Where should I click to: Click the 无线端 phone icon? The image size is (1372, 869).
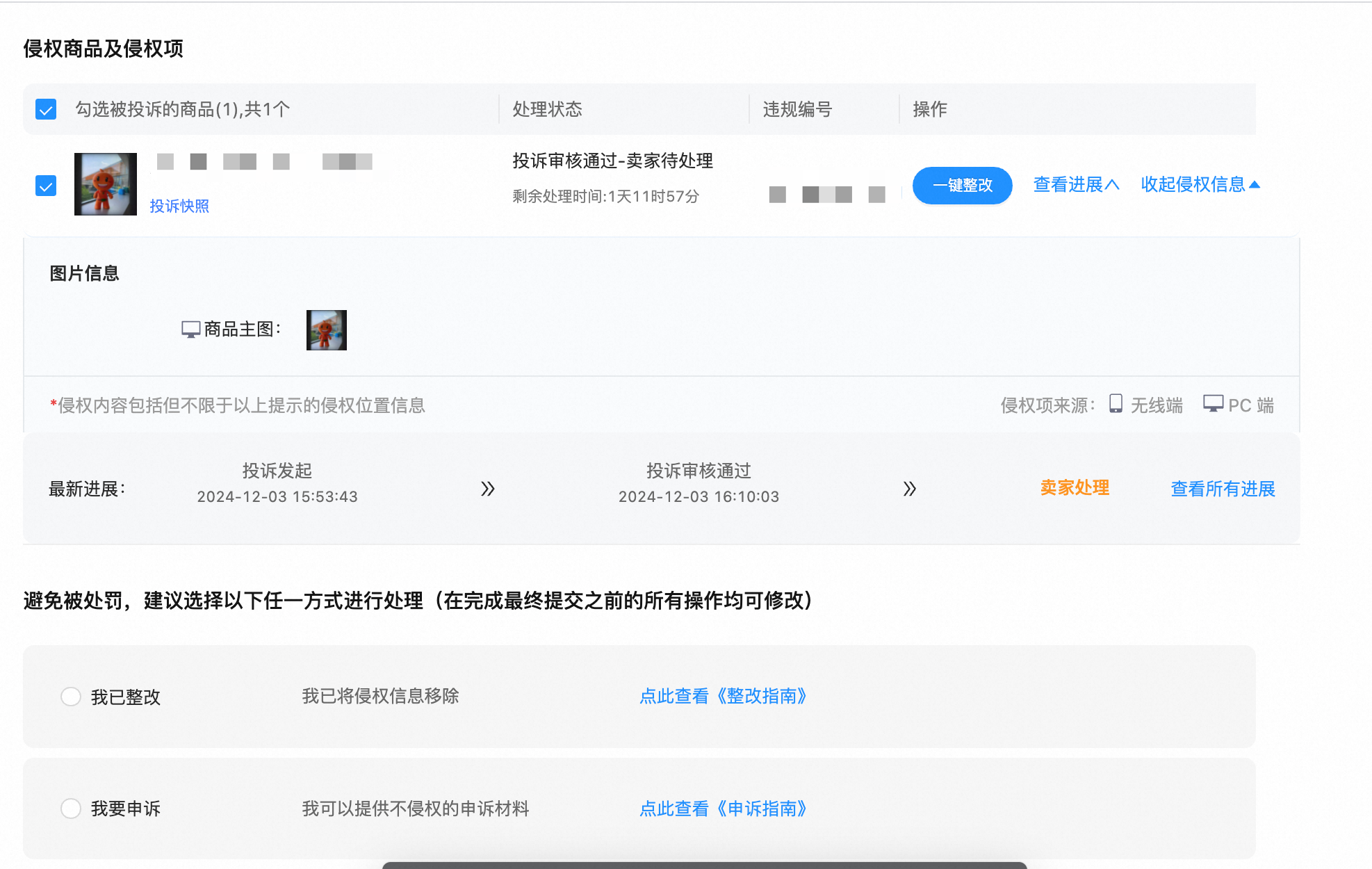(1116, 404)
